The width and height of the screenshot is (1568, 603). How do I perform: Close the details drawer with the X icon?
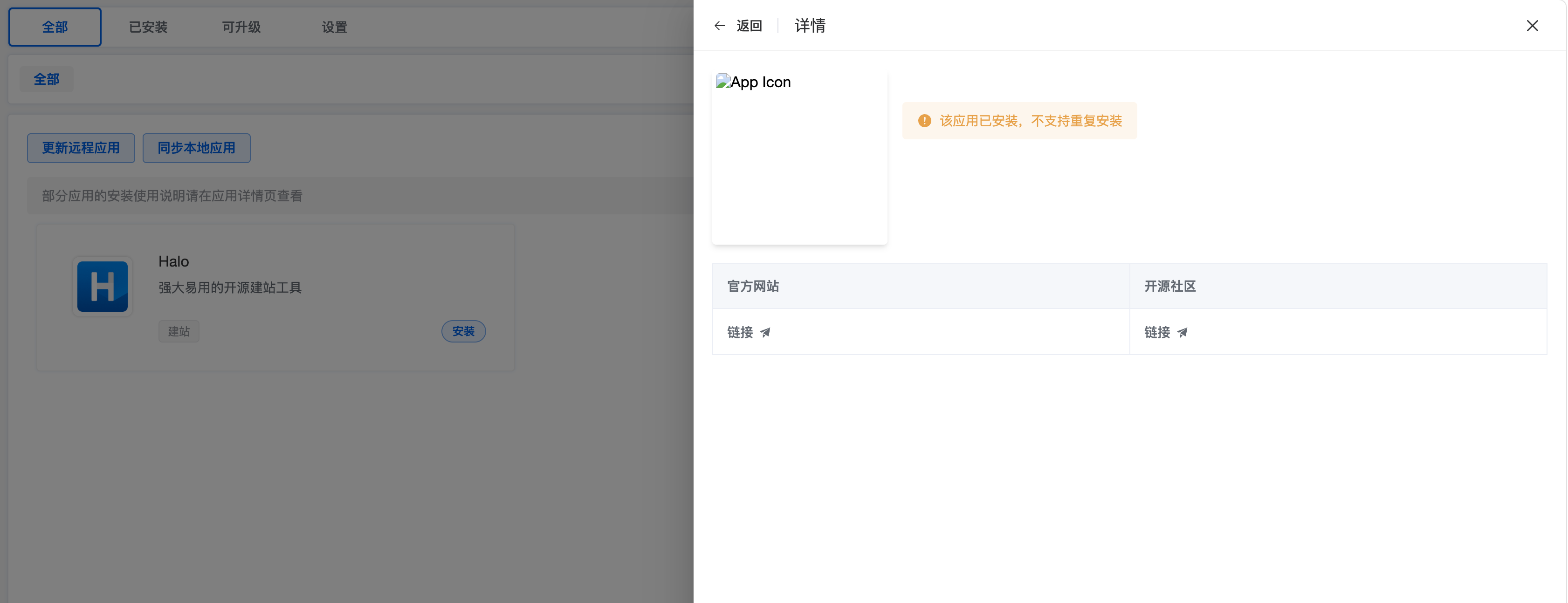click(1532, 26)
